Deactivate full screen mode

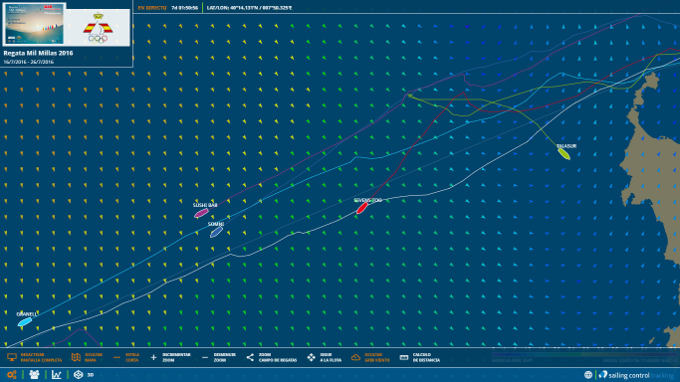click(x=35, y=358)
